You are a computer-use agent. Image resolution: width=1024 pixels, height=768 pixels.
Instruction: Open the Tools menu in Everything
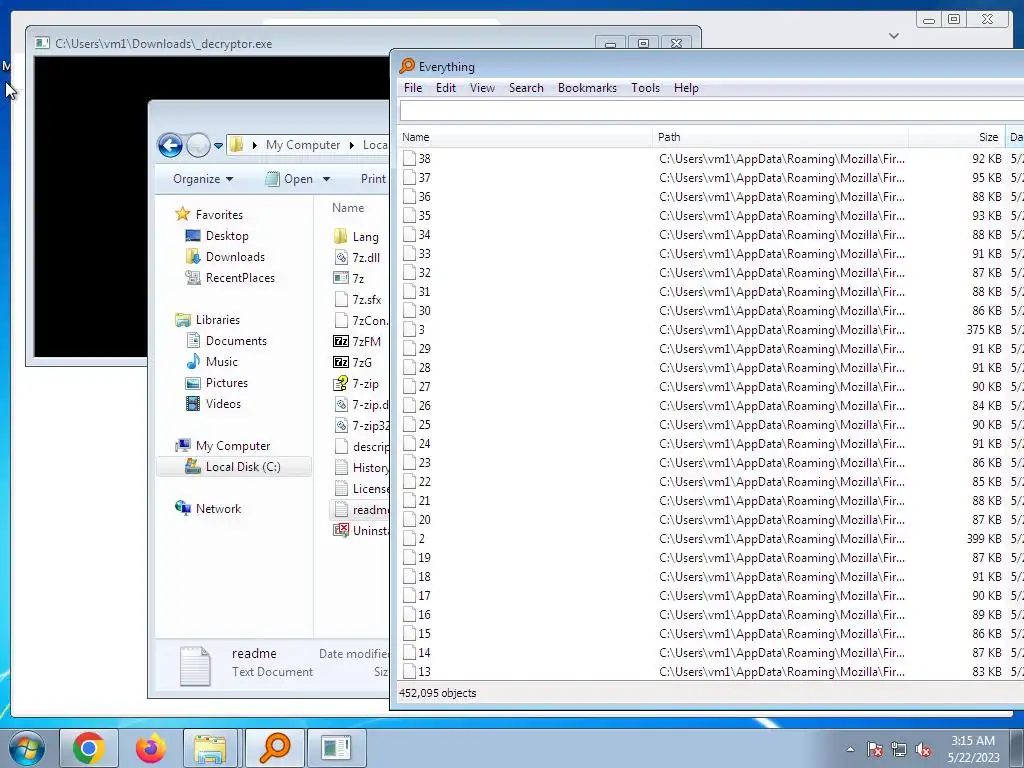(x=645, y=88)
